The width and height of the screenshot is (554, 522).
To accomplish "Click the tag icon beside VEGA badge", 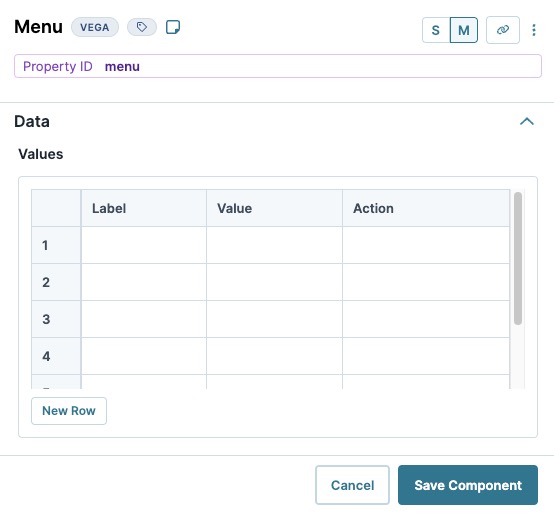I will point(142,27).
